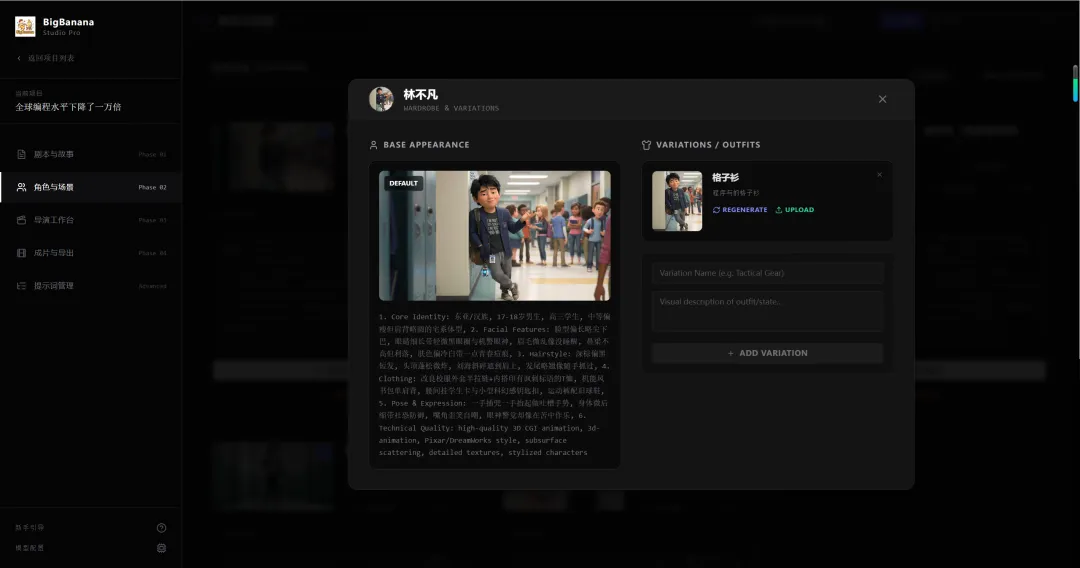This screenshot has width=1080, height=568.
Task: Click the Core Identity description text block
Action: (495, 384)
